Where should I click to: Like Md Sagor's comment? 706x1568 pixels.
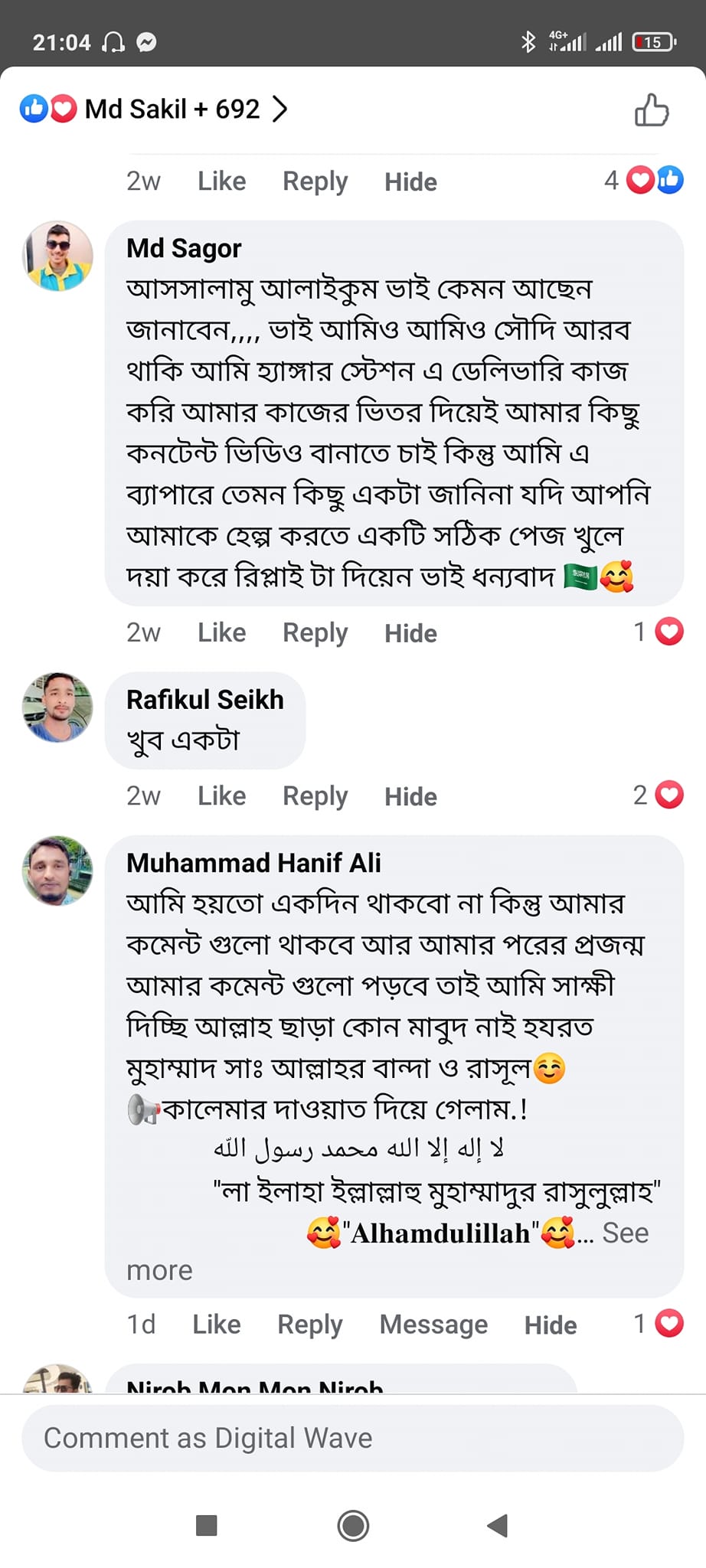tap(221, 632)
